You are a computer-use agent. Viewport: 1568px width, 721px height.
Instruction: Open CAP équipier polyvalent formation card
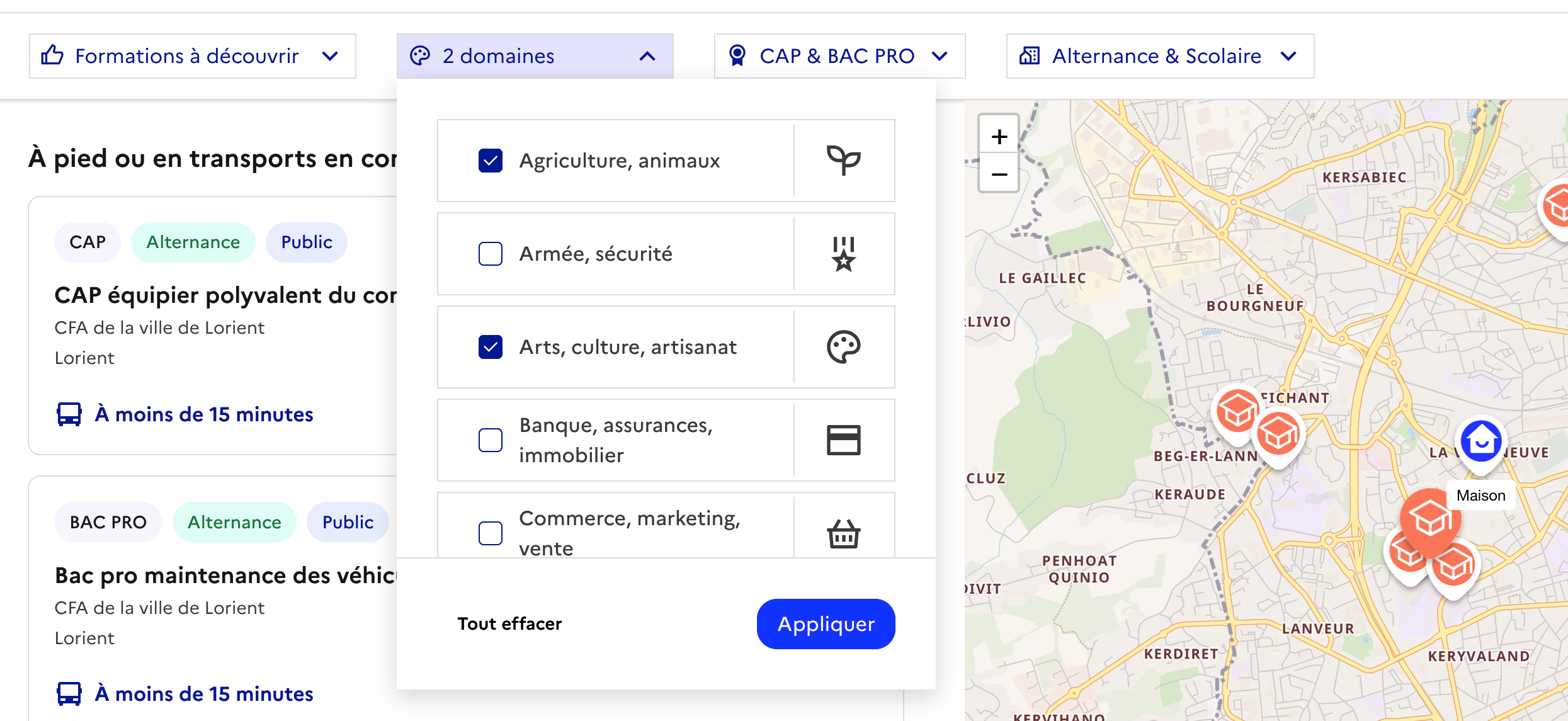(225, 295)
